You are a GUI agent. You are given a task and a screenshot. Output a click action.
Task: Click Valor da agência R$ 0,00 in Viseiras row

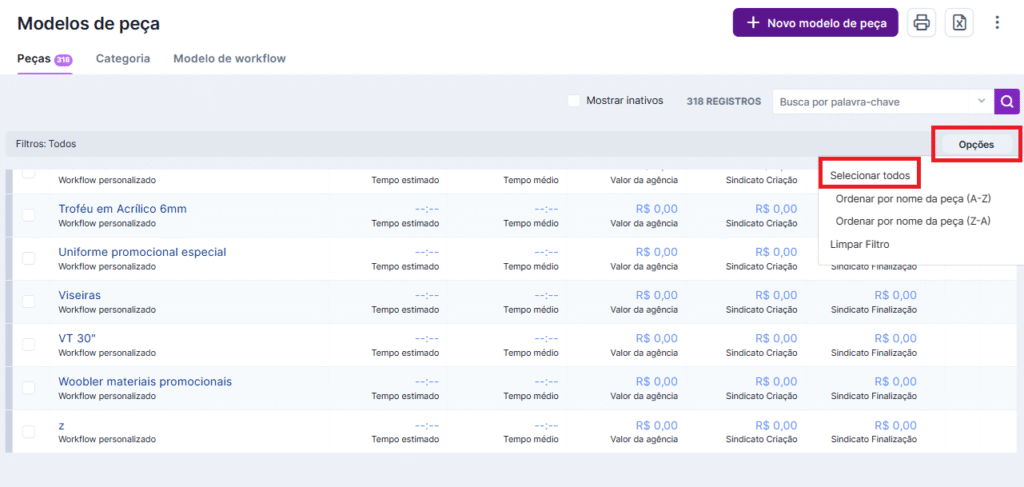tap(656, 295)
